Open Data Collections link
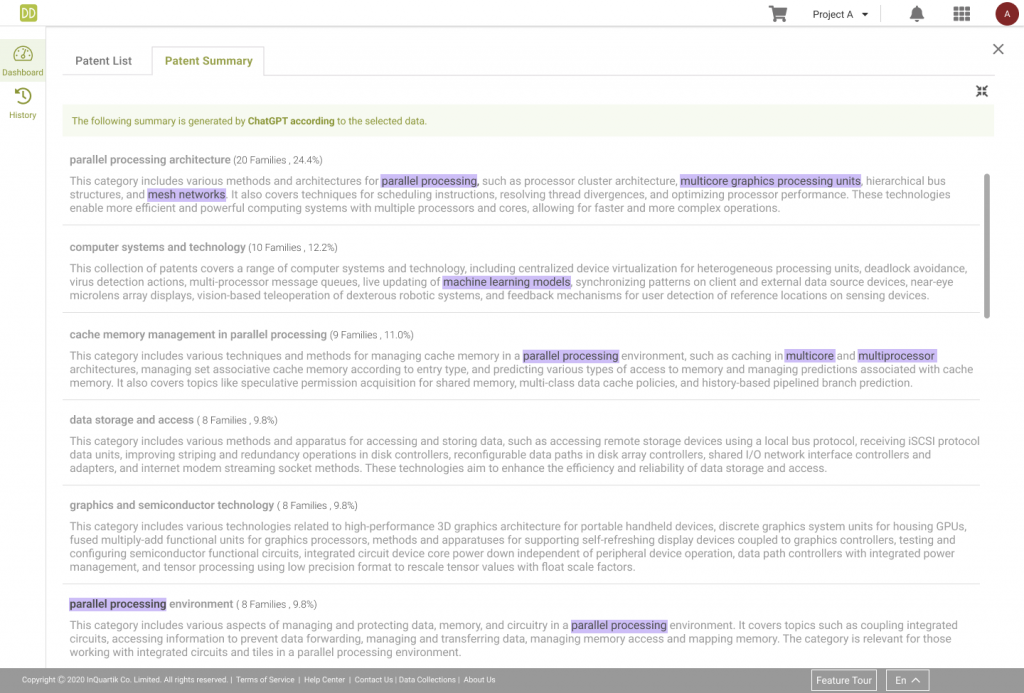1024x693 pixels. pyautogui.click(x=427, y=680)
